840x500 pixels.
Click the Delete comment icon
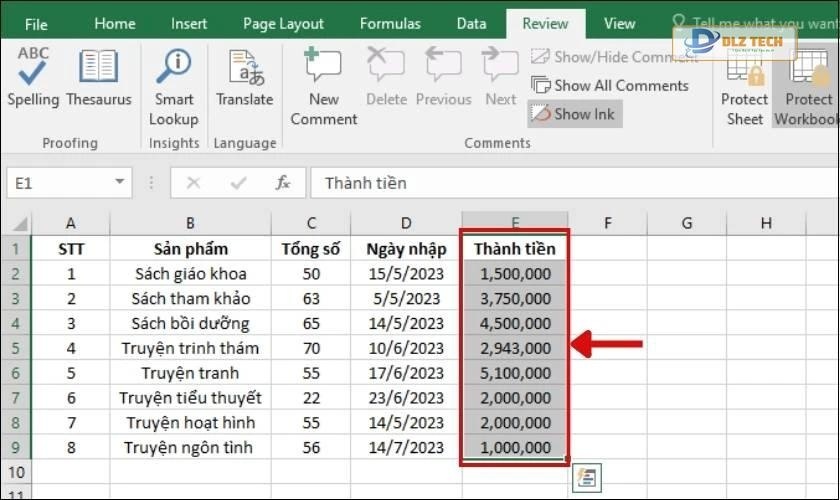tap(386, 77)
